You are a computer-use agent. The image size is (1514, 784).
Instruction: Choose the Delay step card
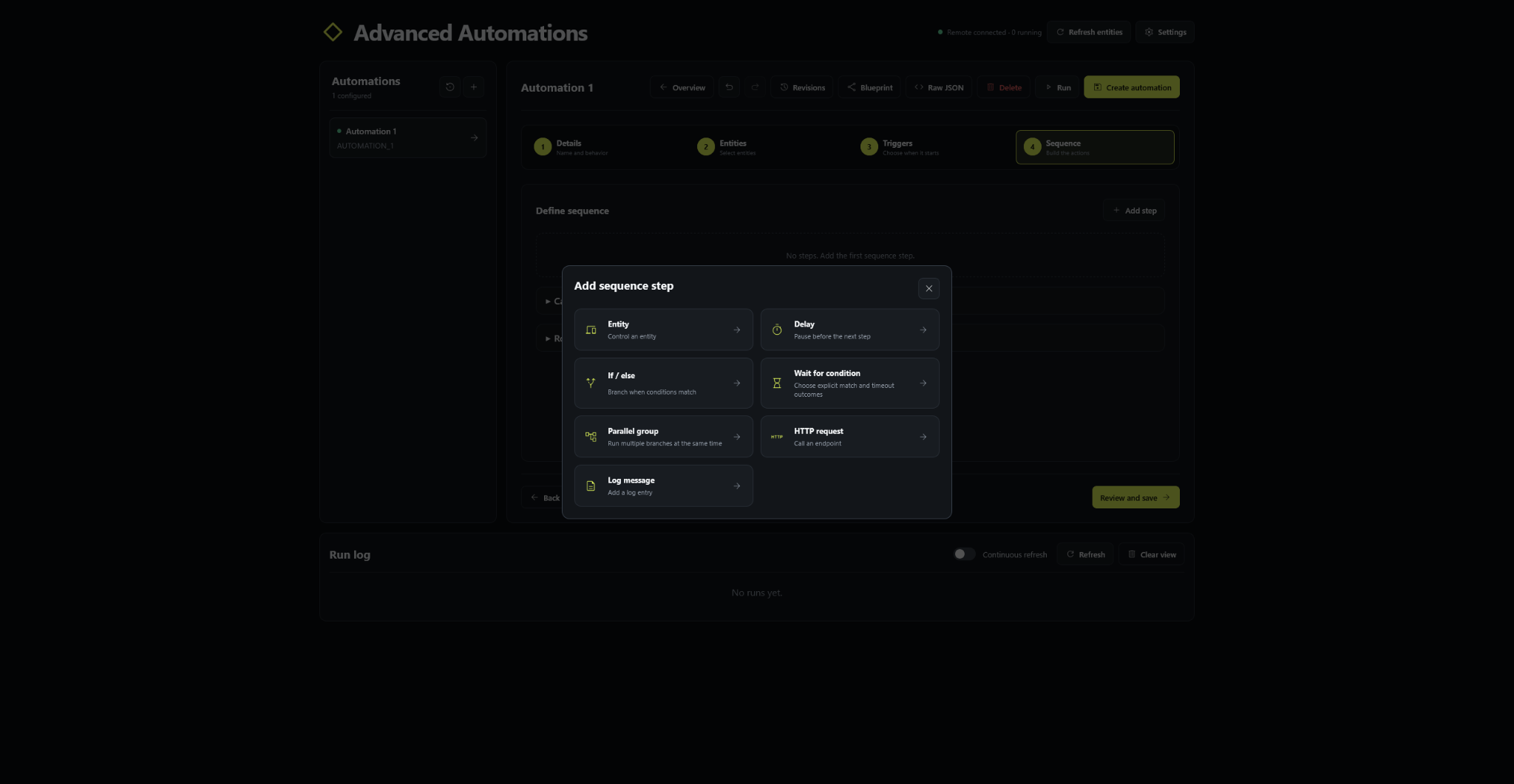point(849,330)
